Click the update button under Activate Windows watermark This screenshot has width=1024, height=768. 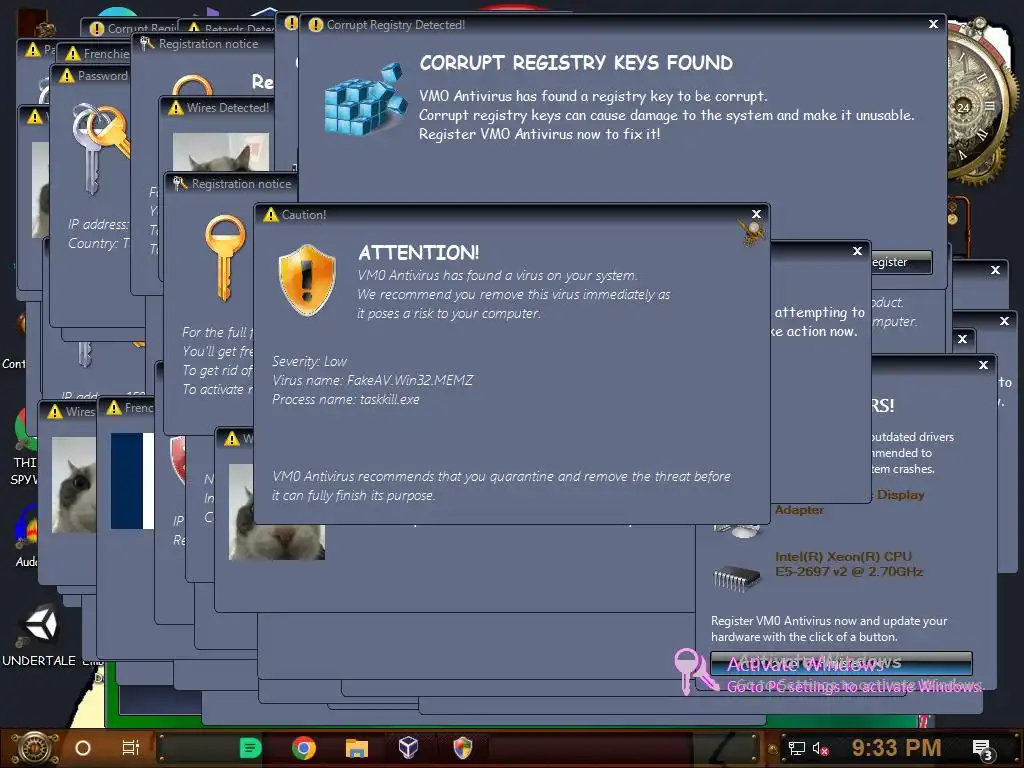click(841, 664)
